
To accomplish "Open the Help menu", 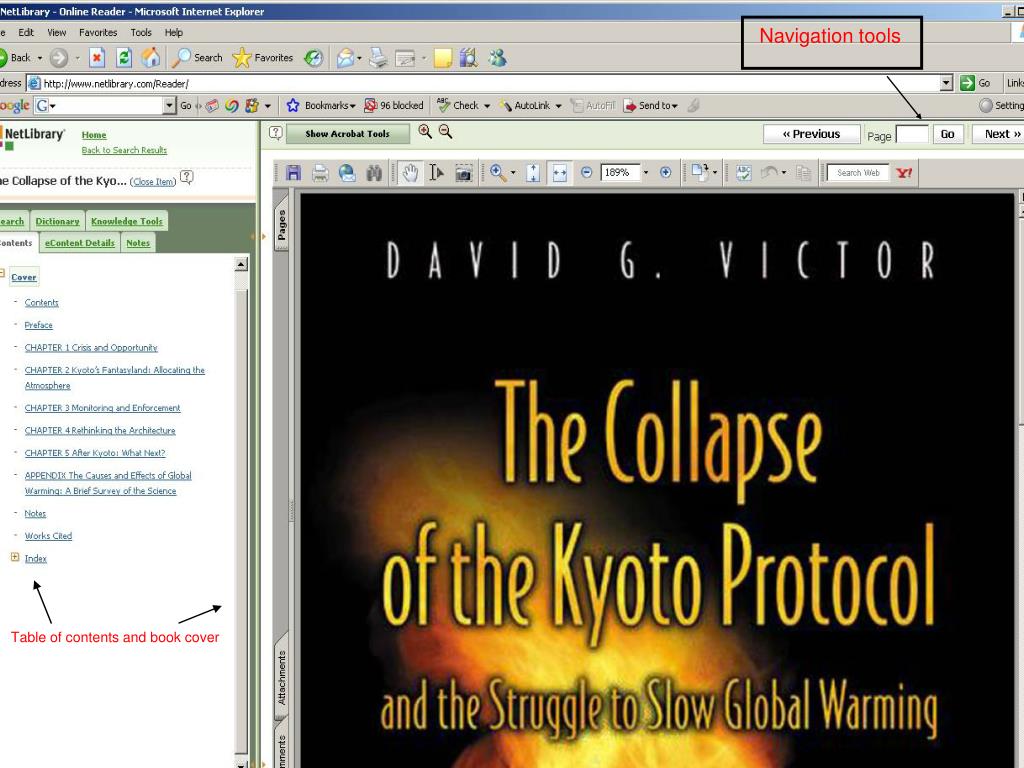I will coord(174,32).
